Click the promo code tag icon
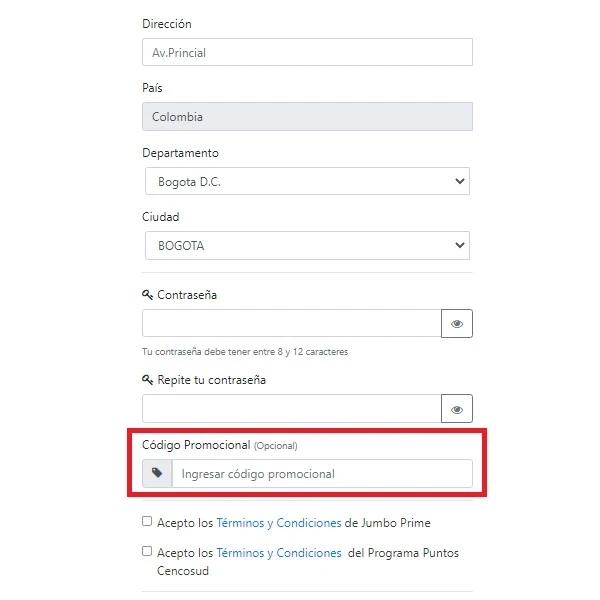The width and height of the screenshot is (600, 600). coord(157,473)
